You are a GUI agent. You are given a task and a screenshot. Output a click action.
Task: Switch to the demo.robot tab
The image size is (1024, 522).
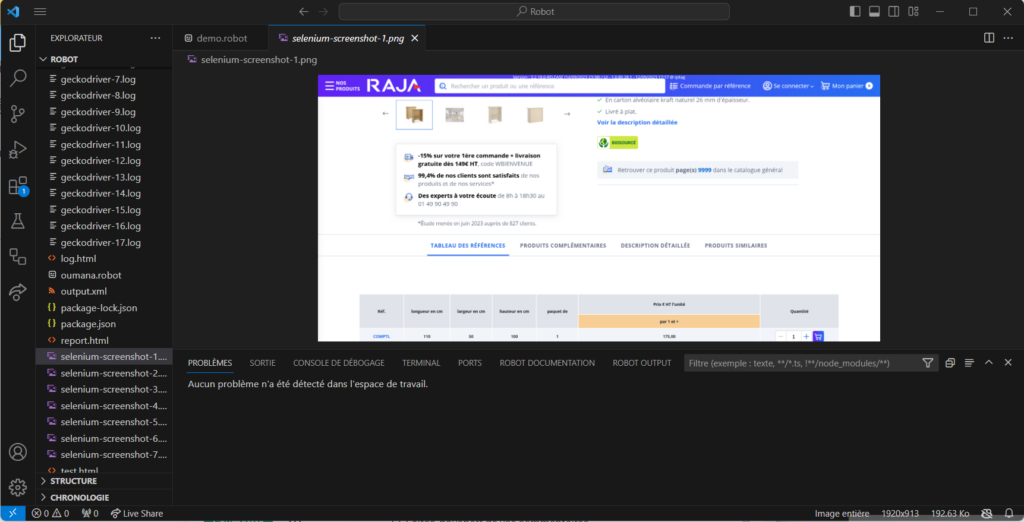point(221,39)
